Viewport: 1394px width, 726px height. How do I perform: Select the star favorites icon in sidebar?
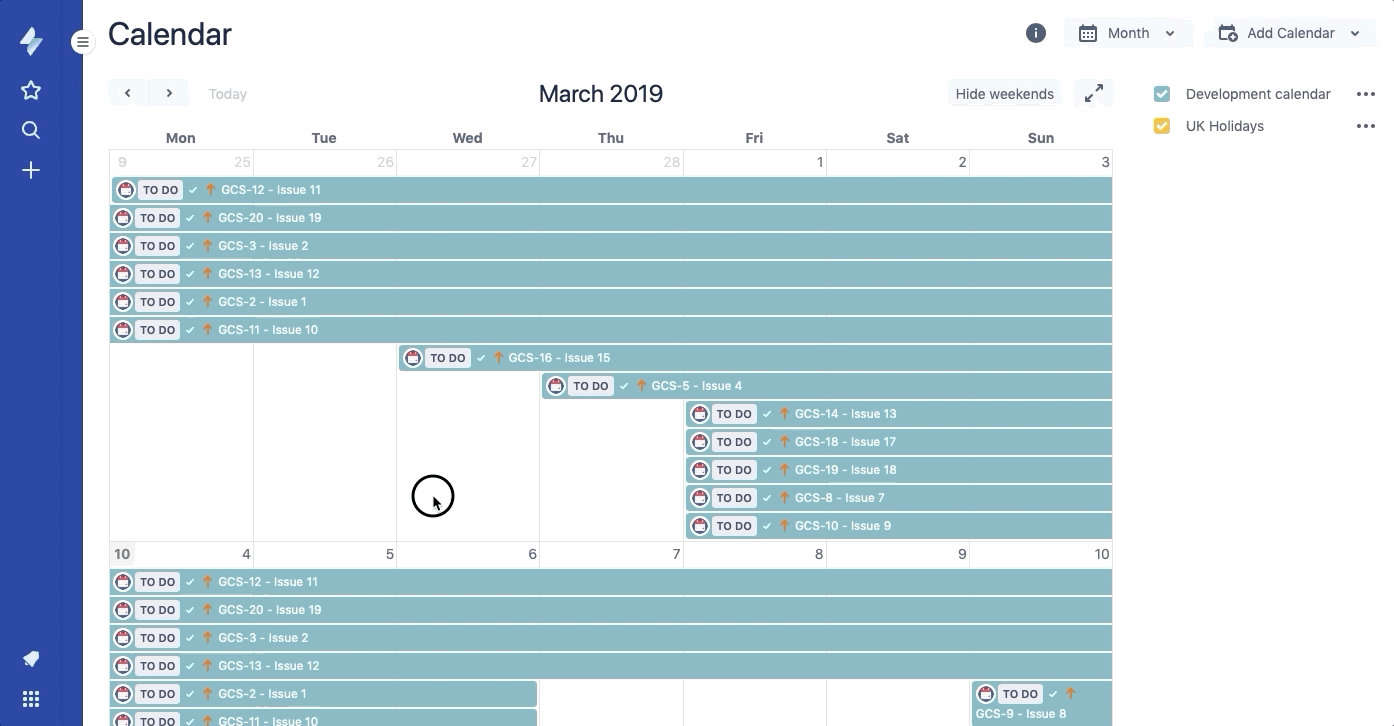pos(31,90)
